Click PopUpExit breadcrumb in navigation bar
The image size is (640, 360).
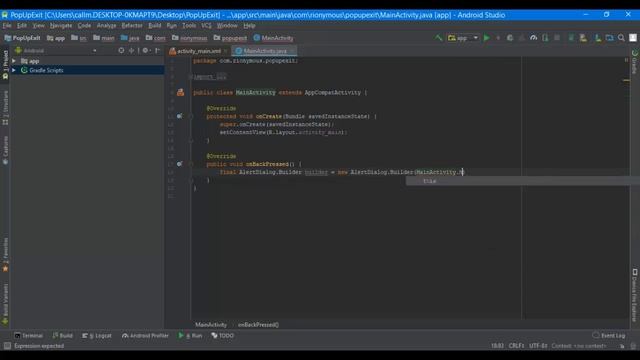(x=22, y=38)
